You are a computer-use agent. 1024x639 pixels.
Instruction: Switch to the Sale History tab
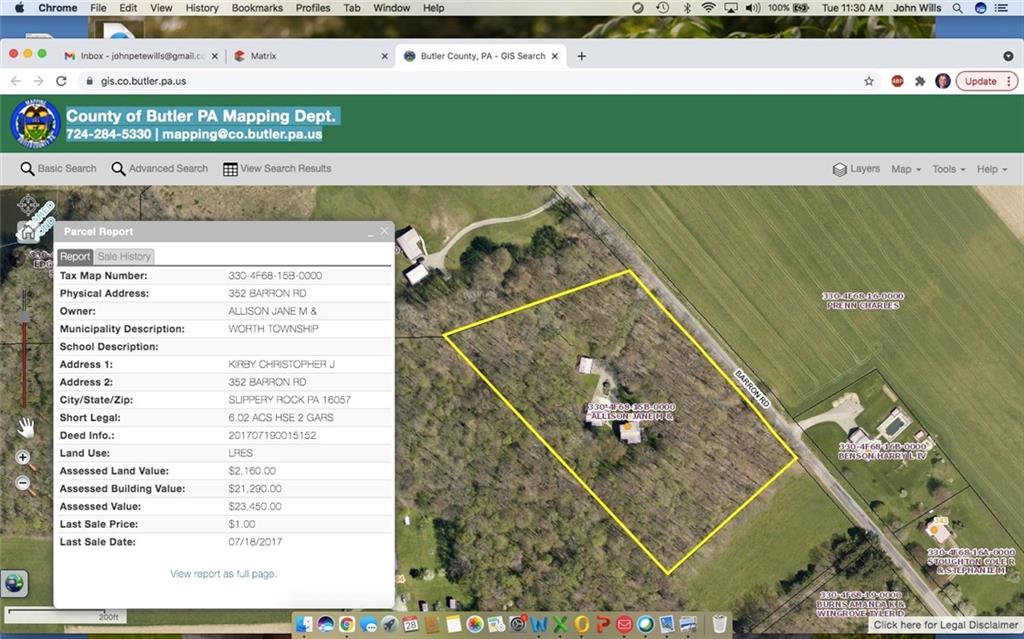(124, 256)
